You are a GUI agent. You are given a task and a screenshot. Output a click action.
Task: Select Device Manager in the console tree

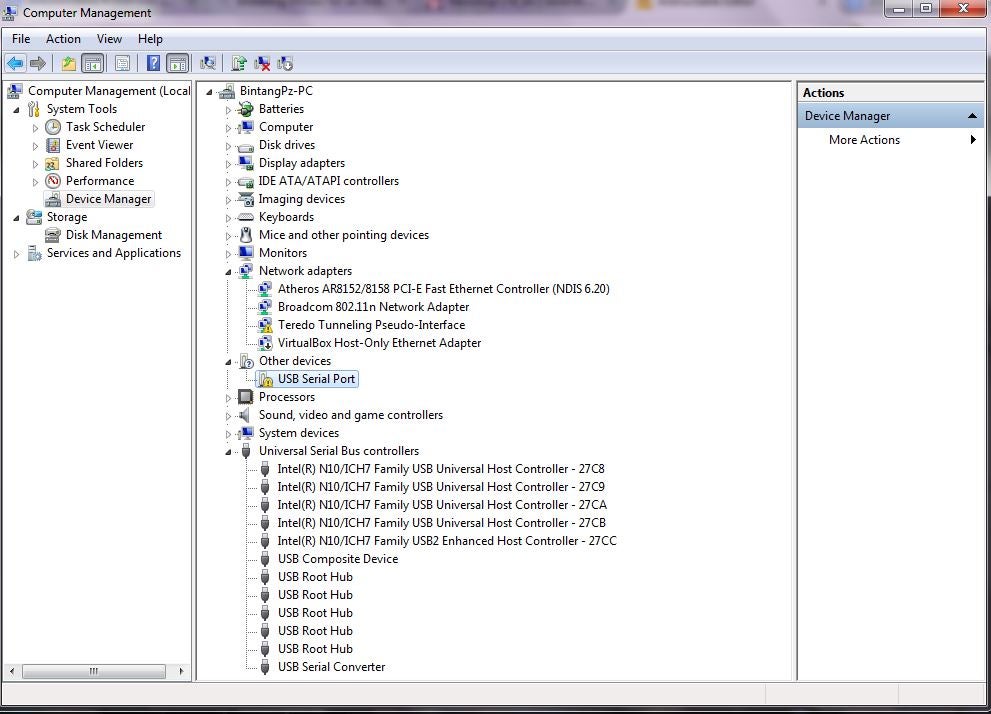pos(109,199)
